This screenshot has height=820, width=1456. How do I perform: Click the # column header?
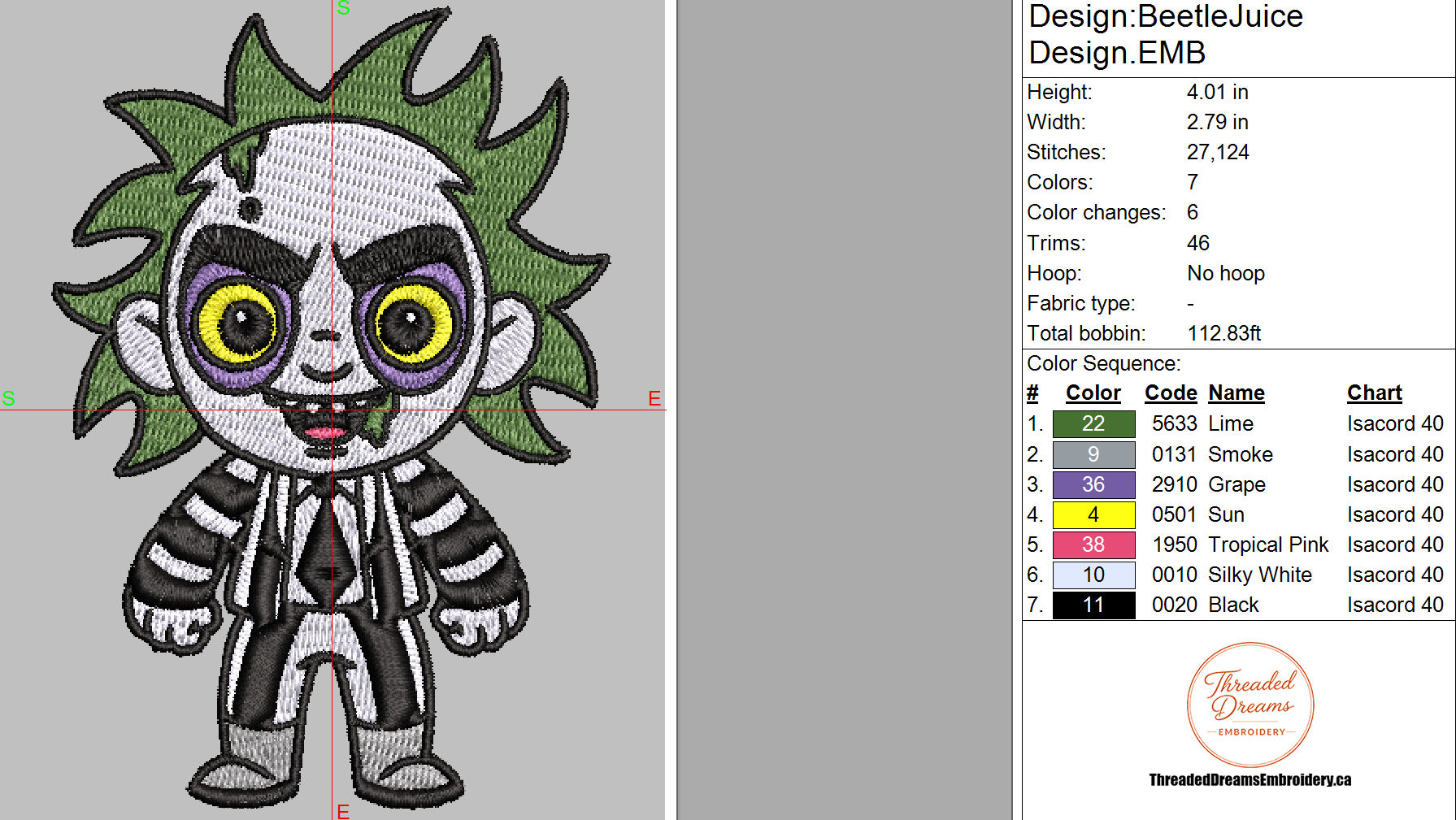(x=1032, y=393)
